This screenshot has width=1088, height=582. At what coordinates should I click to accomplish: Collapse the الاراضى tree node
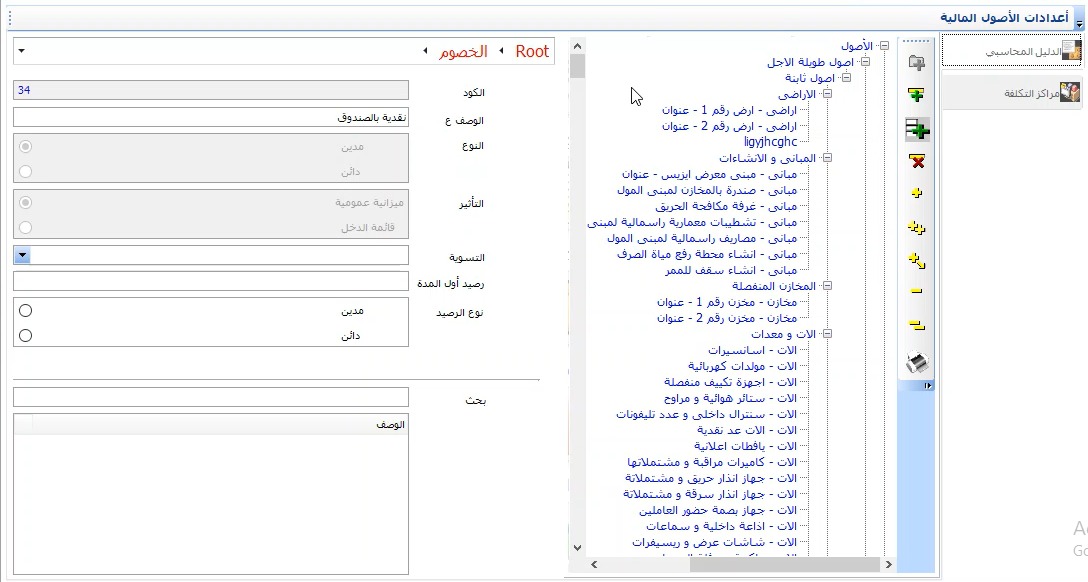[827, 94]
